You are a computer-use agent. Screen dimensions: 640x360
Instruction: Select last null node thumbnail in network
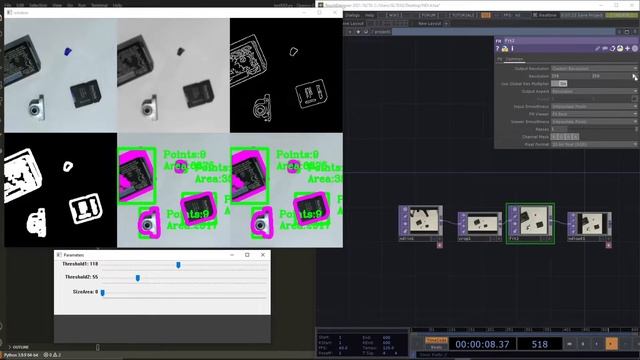tap(592, 224)
